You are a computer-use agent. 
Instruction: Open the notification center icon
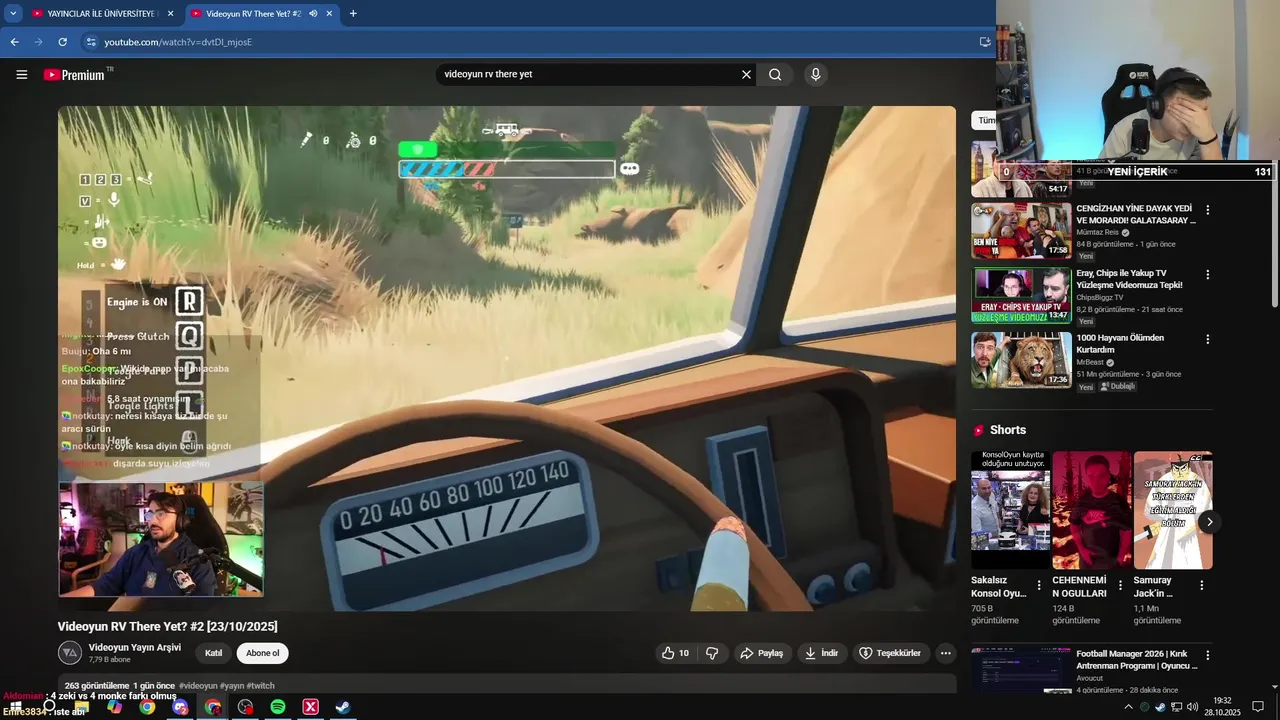point(1258,707)
